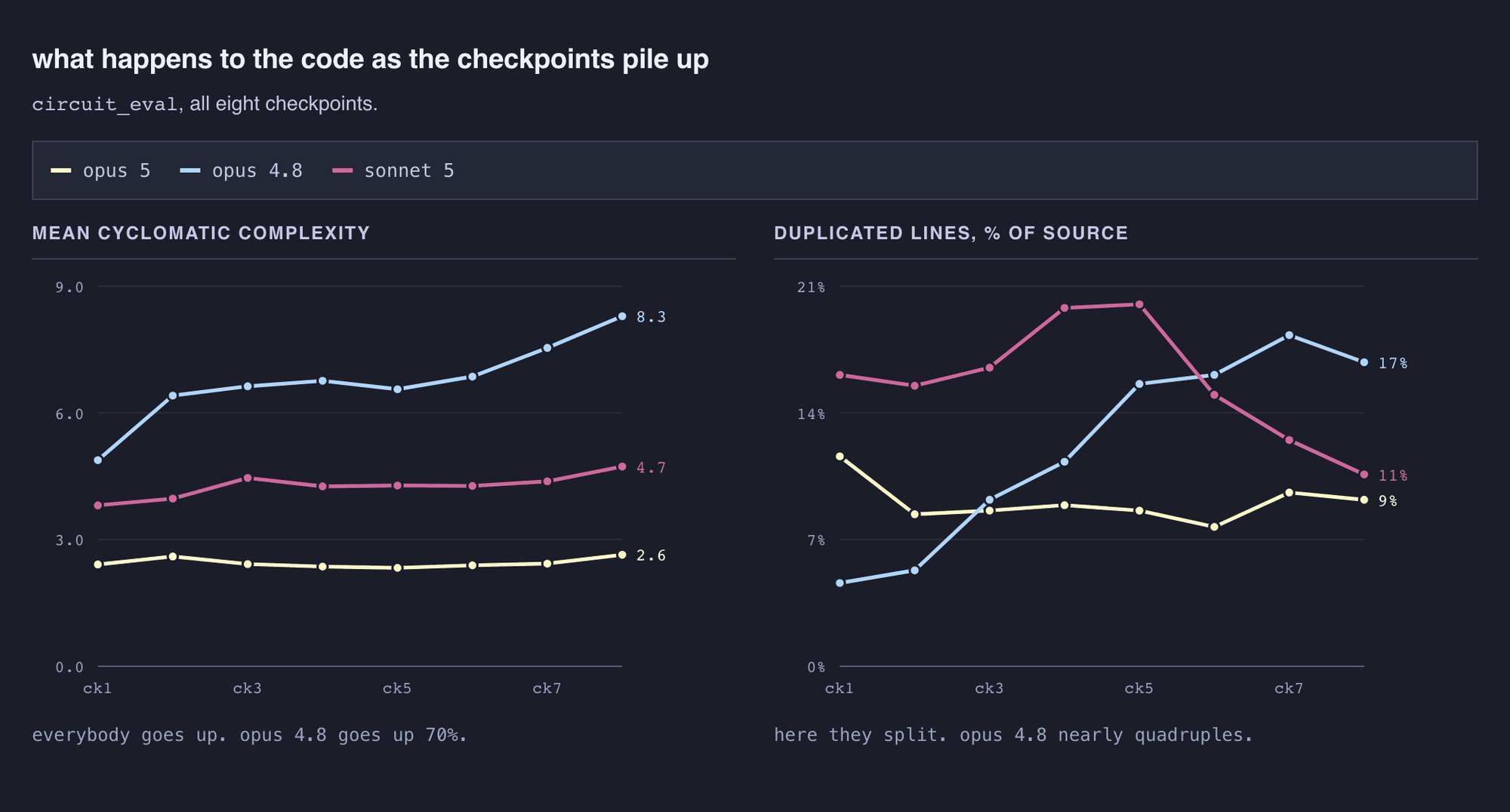Screen dimensions: 1510x812
Task: Click opus 5 9% duplication endpoint
Action: pos(1364,500)
